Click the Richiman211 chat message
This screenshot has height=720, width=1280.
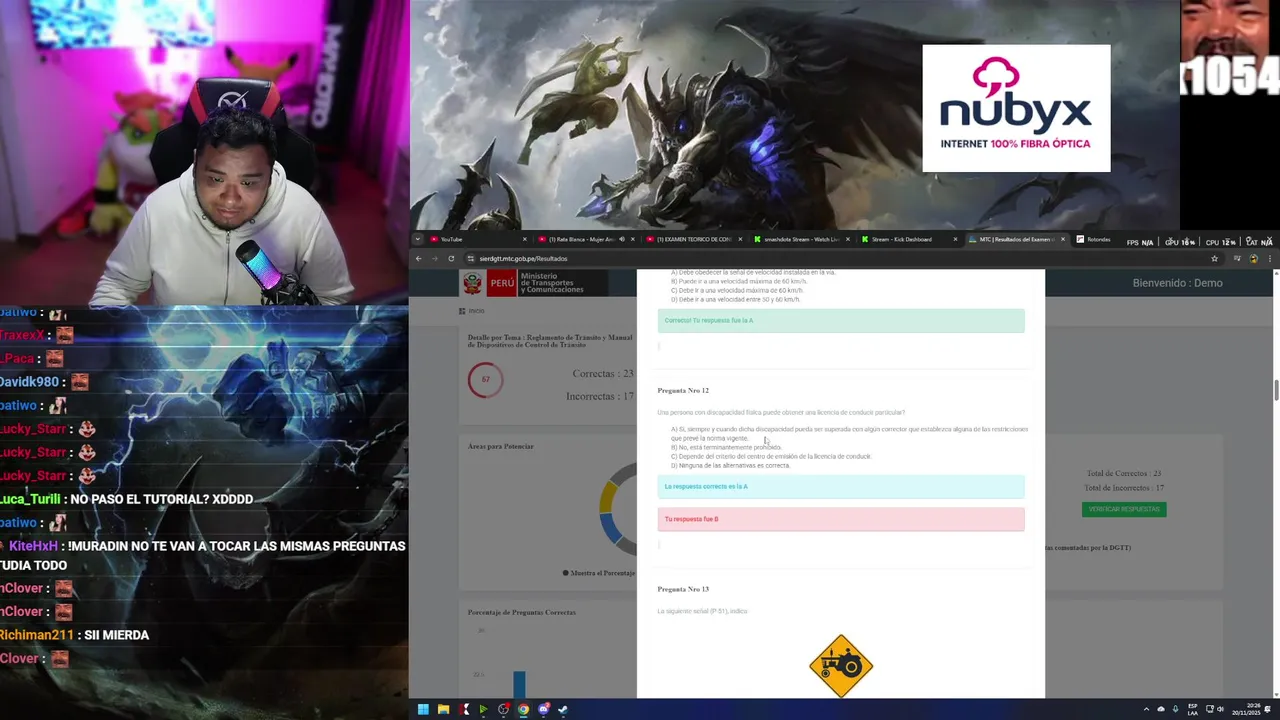pos(75,635)
